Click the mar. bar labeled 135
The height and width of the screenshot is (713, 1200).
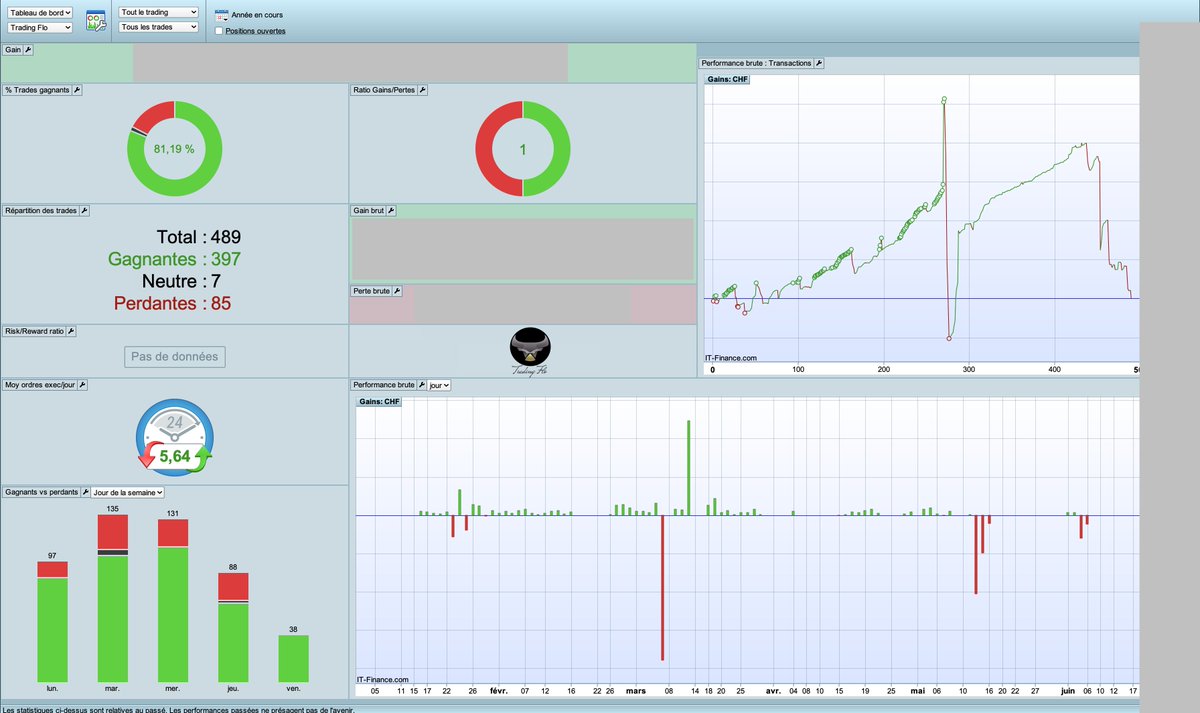112,598
